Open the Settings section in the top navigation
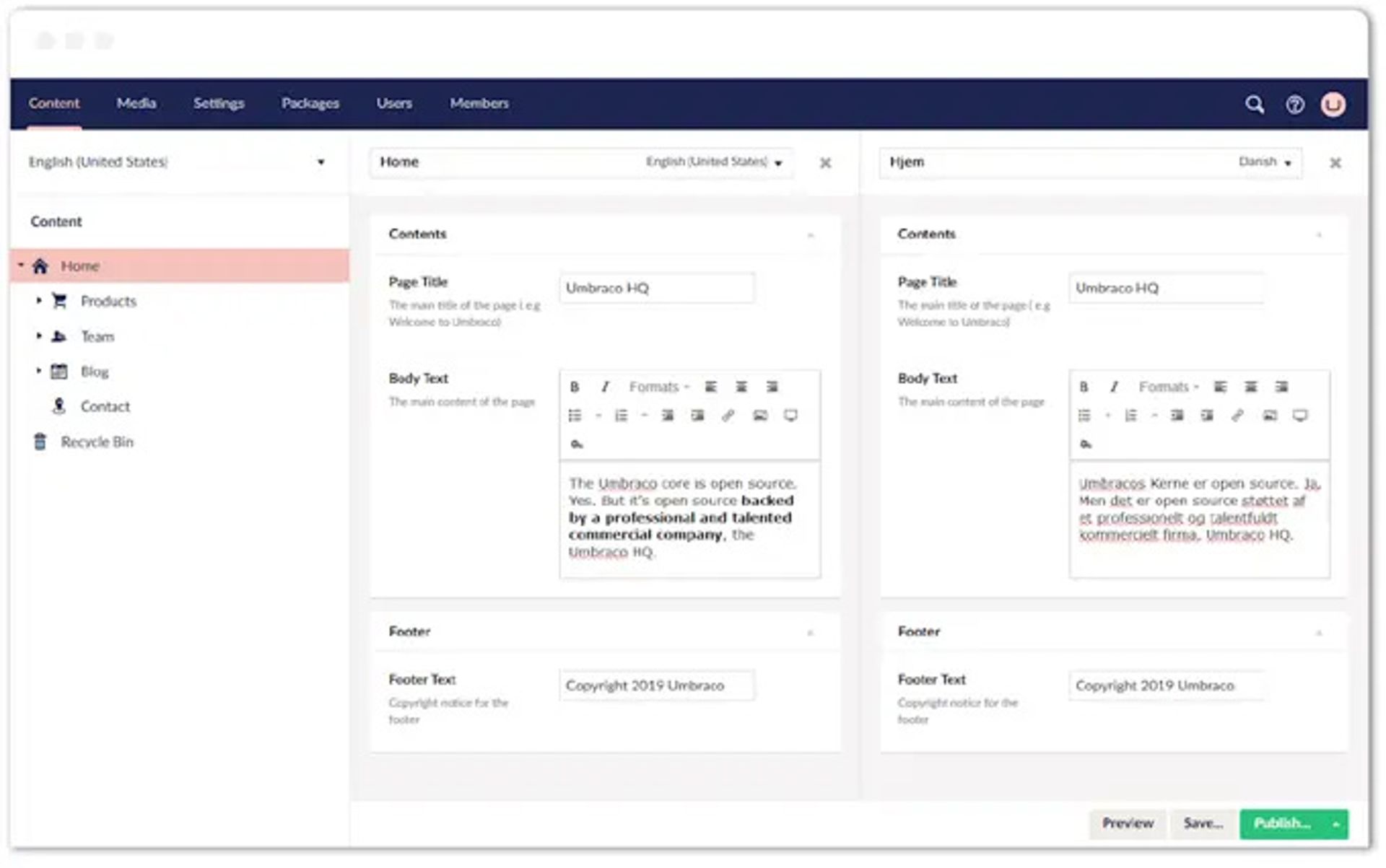The height and width of the screenshot is (868, 1386). pos(218,103)
